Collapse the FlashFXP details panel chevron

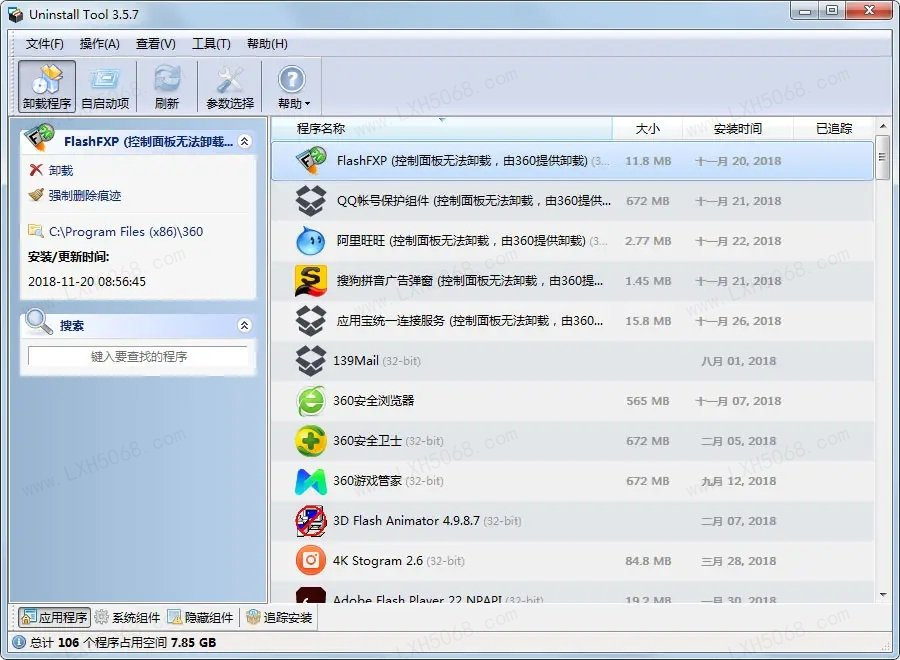(245, 141)
